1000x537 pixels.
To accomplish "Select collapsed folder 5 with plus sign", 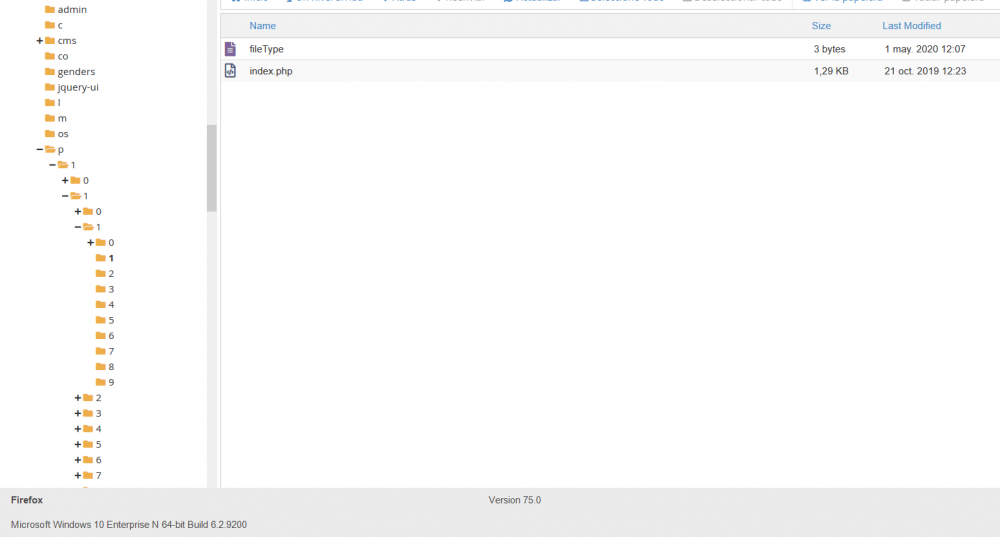I will [98, 445].
